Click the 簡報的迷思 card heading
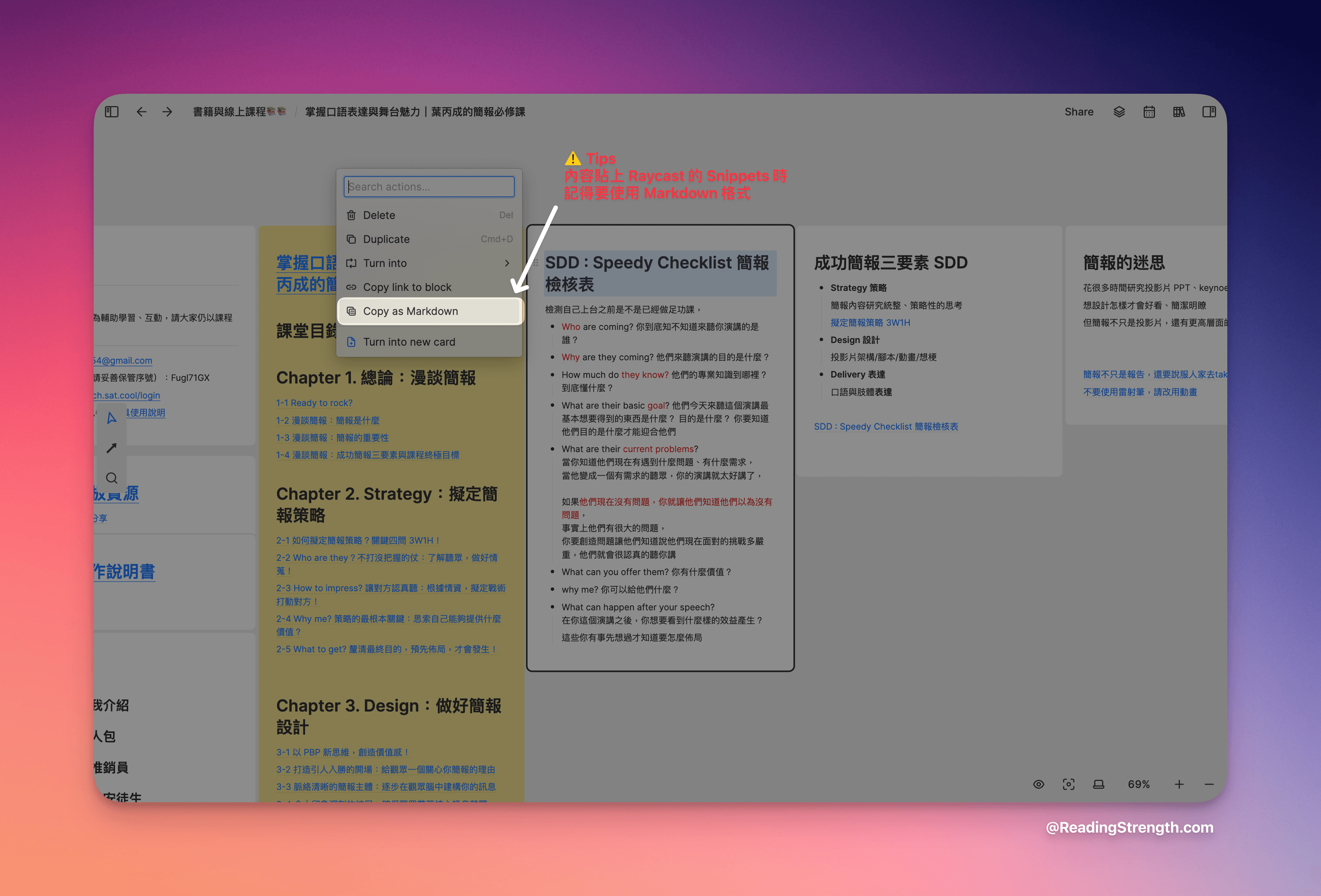The image size is (1321, 896). click(1124, 263)
